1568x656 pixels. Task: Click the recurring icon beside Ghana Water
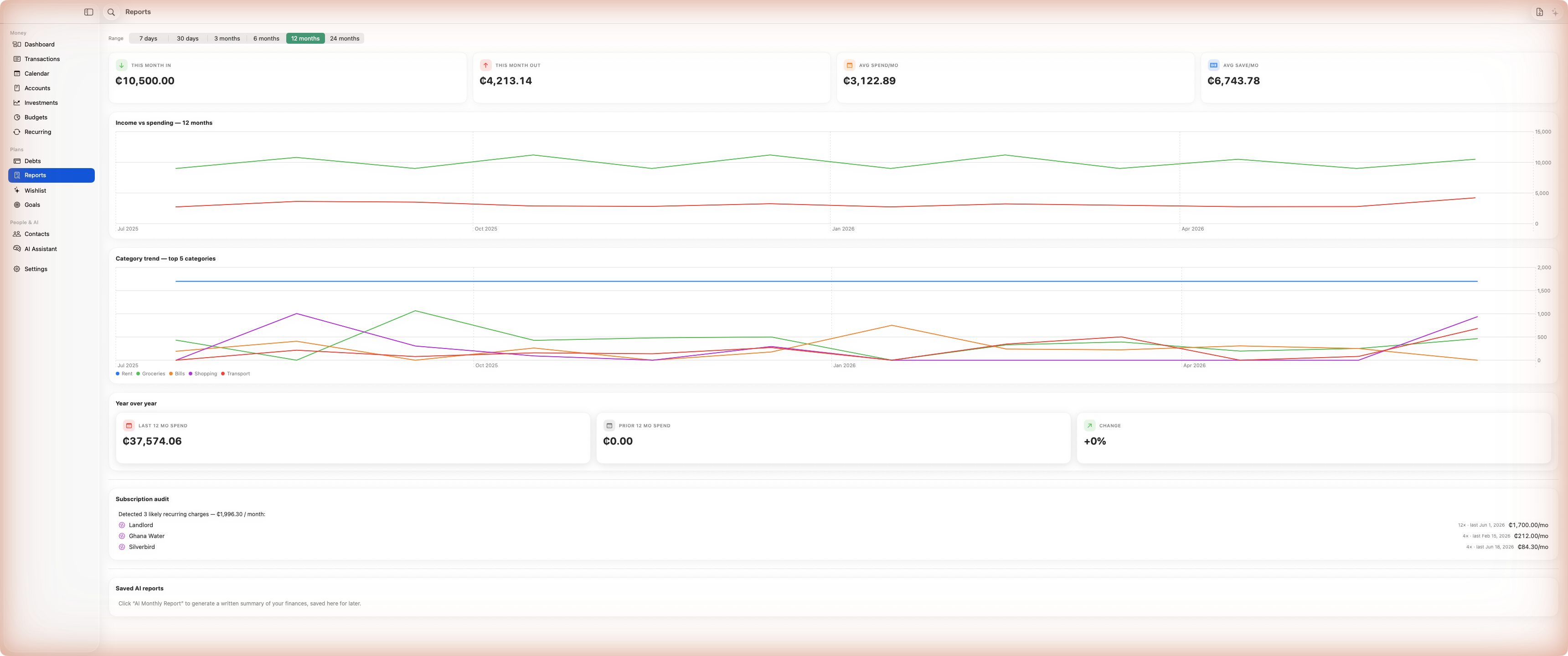click(122, 536)
